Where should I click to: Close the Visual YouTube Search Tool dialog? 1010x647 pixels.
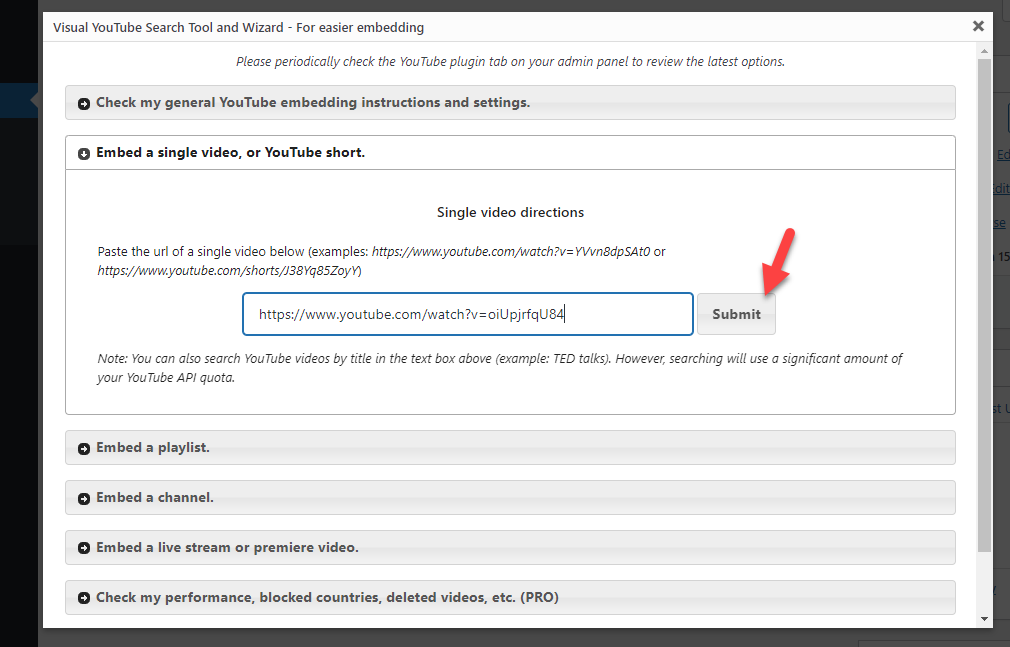coord(978,26)
